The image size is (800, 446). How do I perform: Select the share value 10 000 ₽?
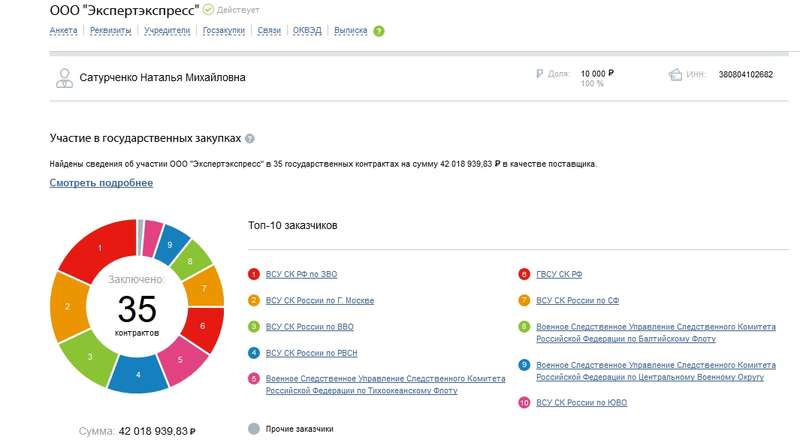point(597,73)
